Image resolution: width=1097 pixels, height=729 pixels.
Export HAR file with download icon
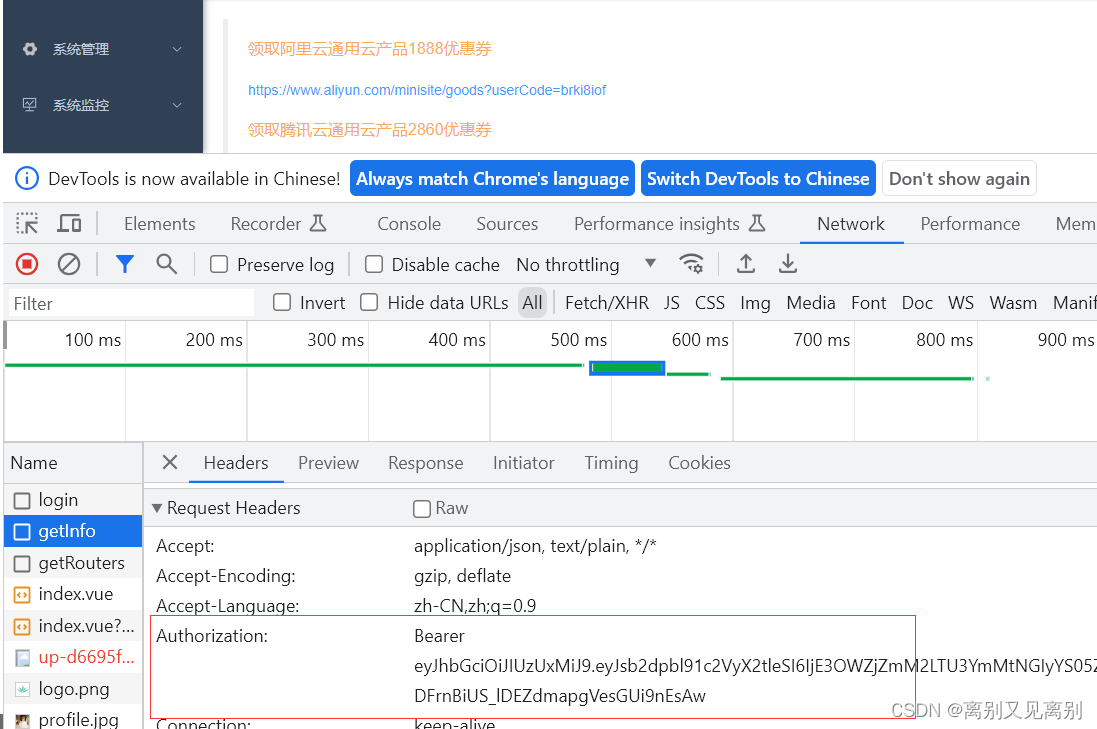[x=788, y=264]
